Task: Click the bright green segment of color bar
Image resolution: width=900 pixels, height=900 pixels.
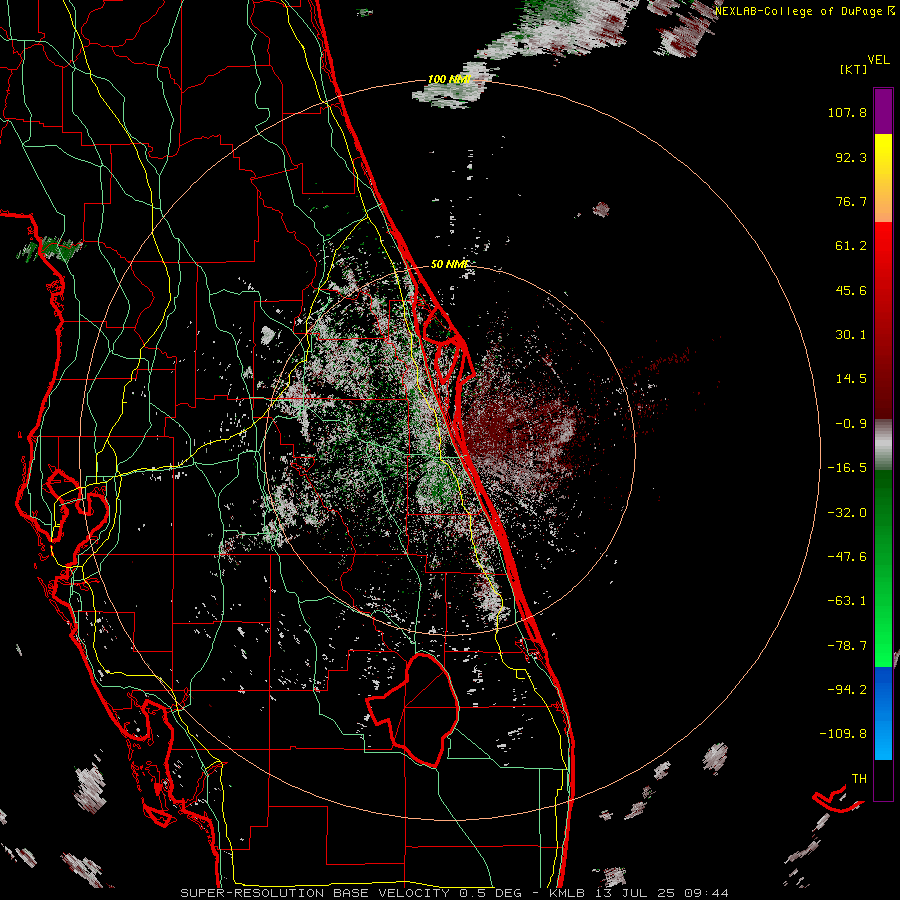Action: coord(883,568)
